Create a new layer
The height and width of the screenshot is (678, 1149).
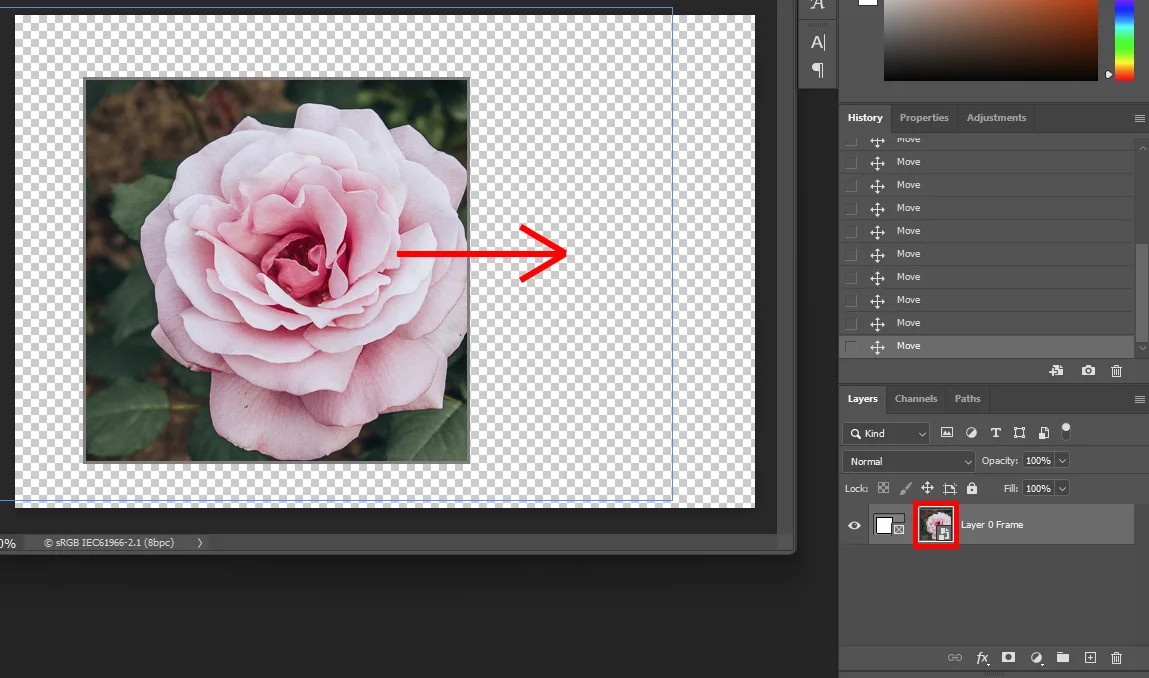1090,657
